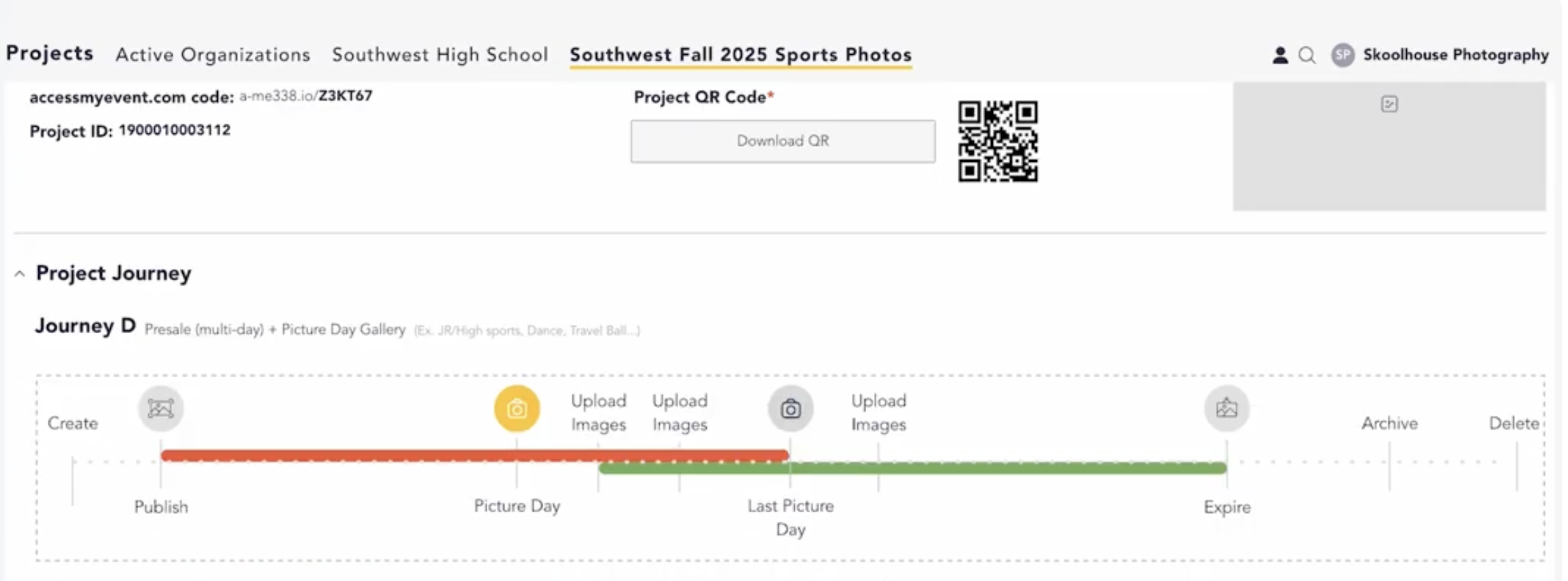1568x581 pixels.
Task: Open the gallery icon near the Expire marker
Action: click(1226, 408)
